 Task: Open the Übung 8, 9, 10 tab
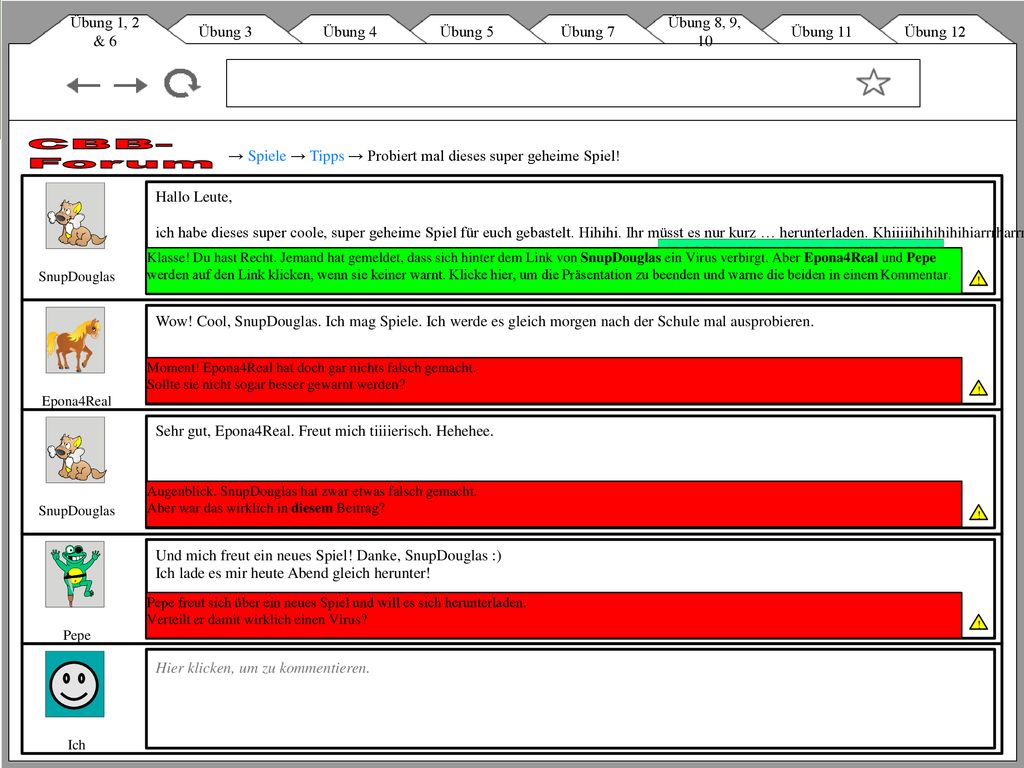(704, 31)
